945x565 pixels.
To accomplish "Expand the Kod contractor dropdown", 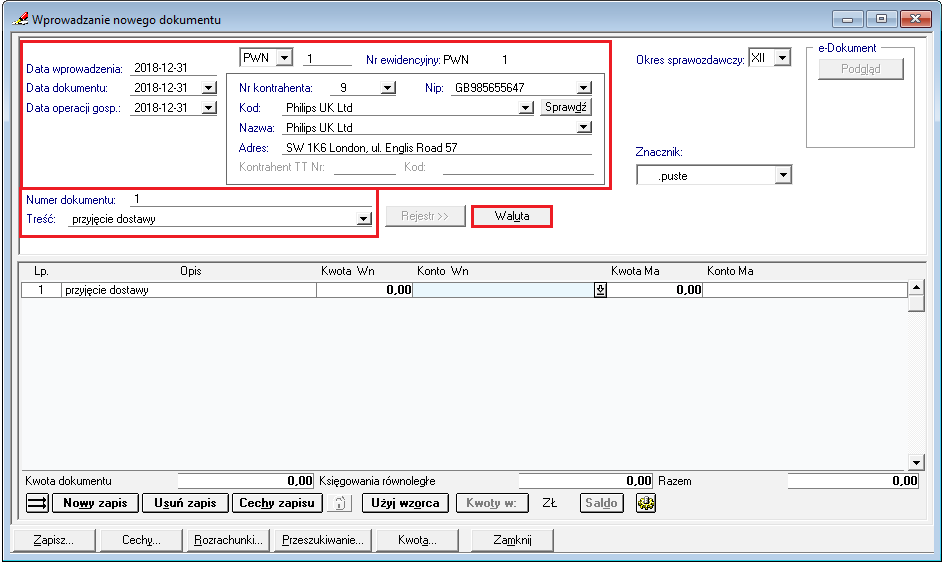I will tap(526, 108).
